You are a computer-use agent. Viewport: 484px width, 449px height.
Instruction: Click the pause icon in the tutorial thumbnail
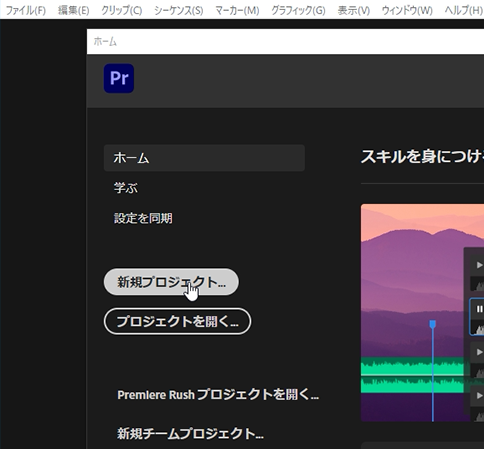[479, 309]
